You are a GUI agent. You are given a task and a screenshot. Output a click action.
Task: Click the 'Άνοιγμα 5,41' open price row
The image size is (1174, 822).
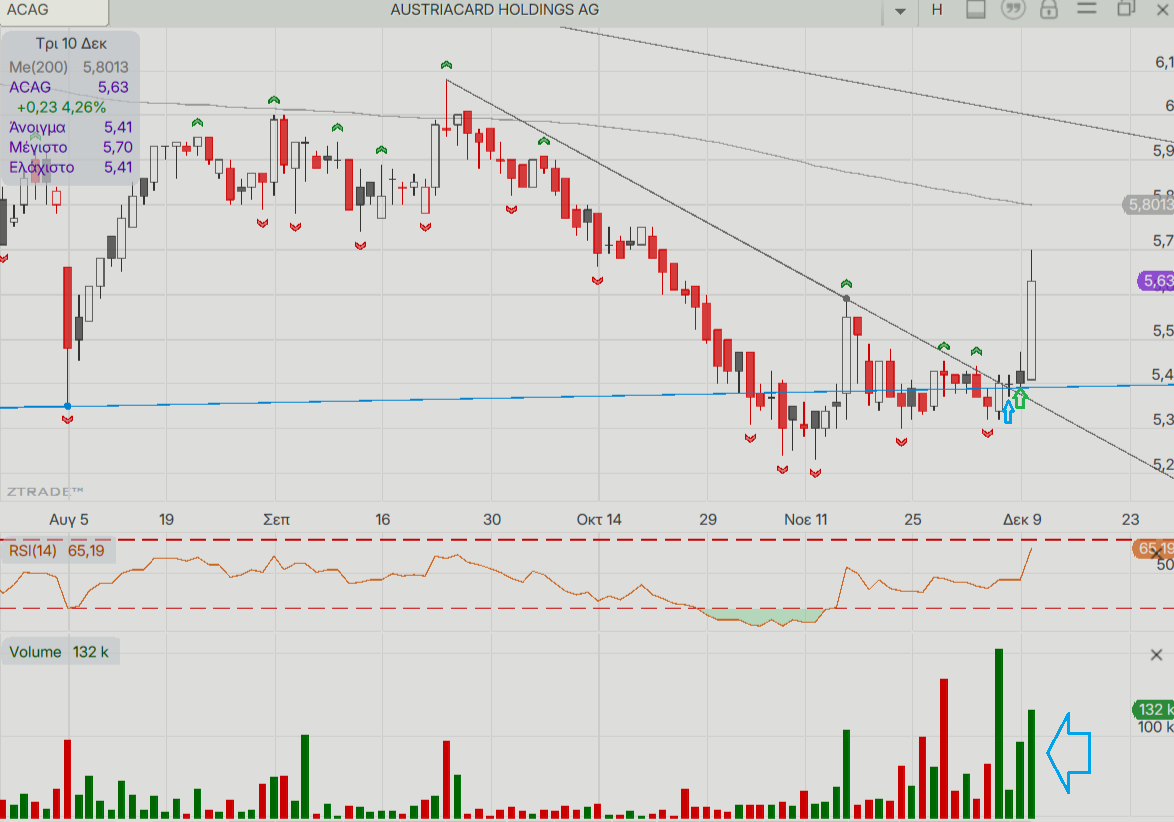tap(70, 127)
